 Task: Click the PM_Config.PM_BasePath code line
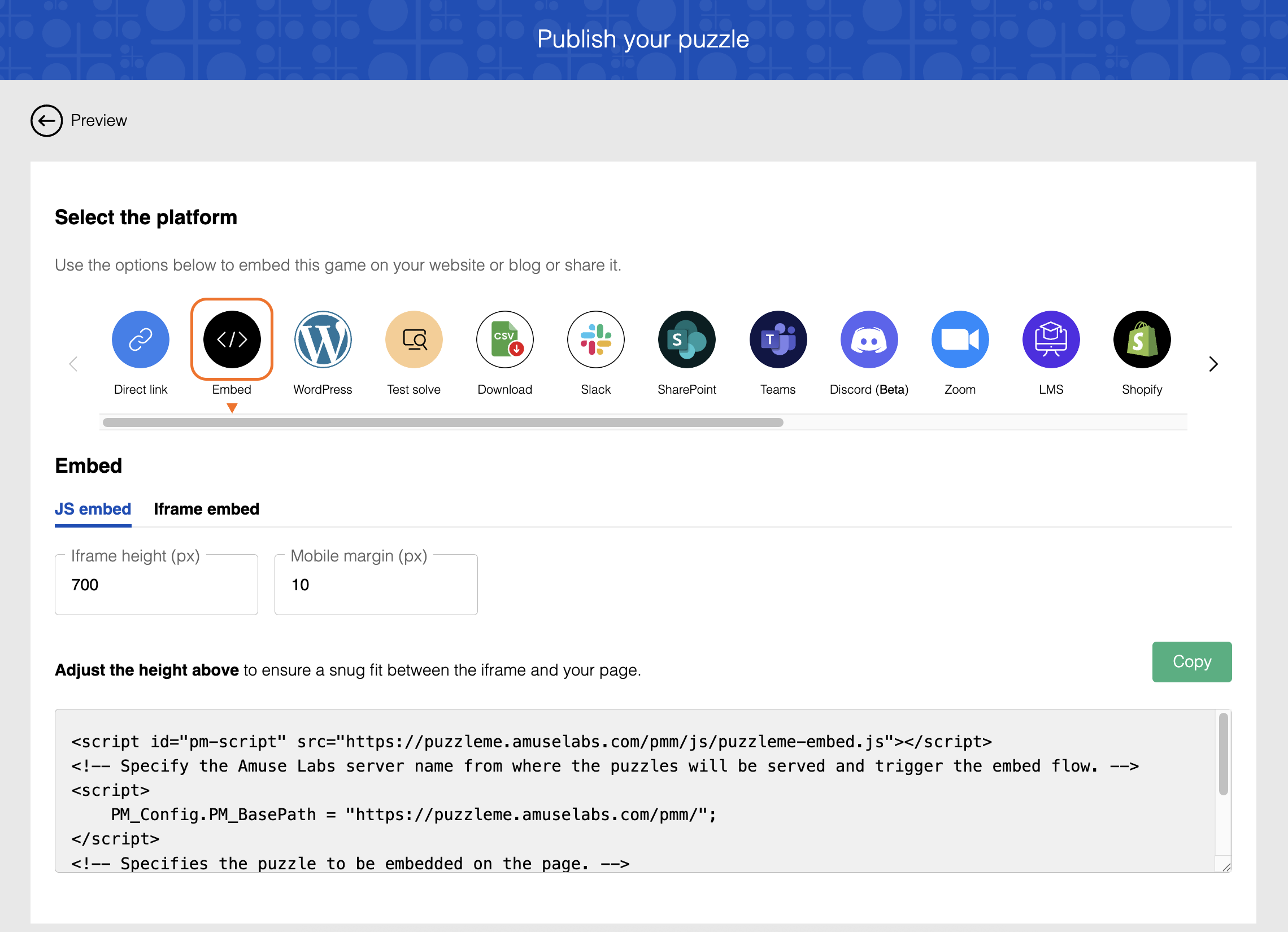coord(414,815)
